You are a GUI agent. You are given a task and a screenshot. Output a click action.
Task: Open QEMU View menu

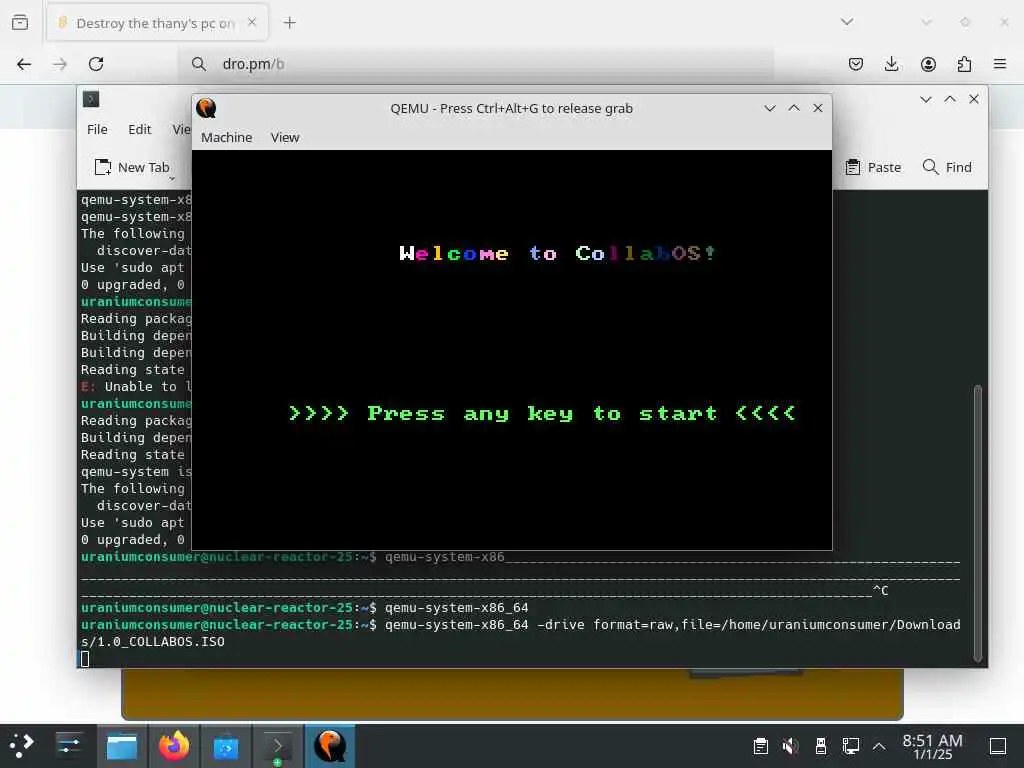(x=285, y=137)
